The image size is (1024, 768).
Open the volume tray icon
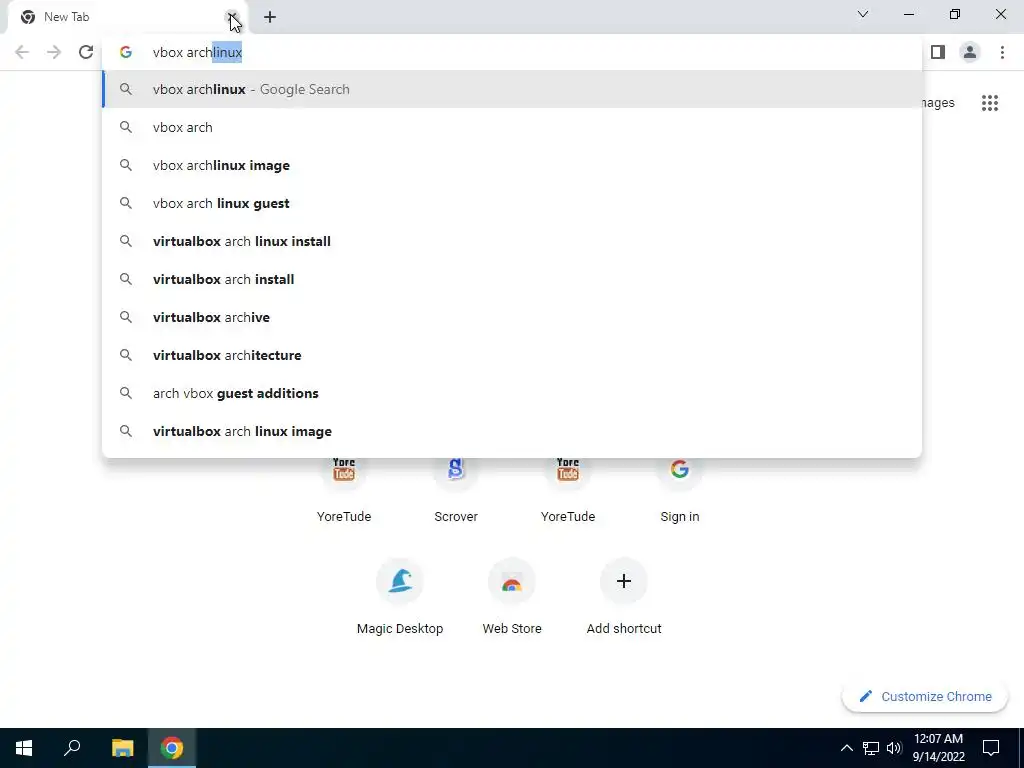[894, 748]
